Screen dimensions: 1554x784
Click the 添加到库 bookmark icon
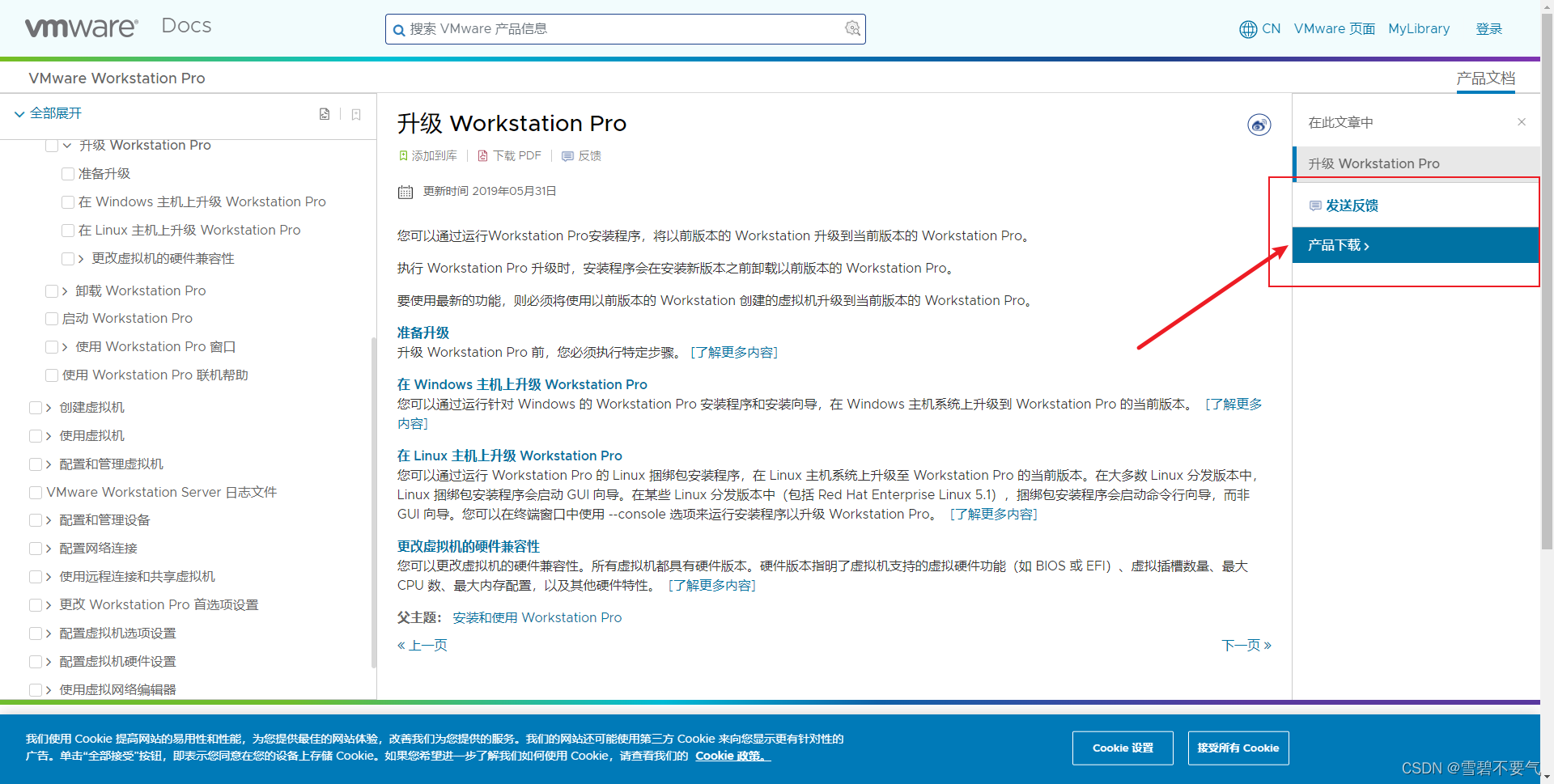tap(403, 155)
